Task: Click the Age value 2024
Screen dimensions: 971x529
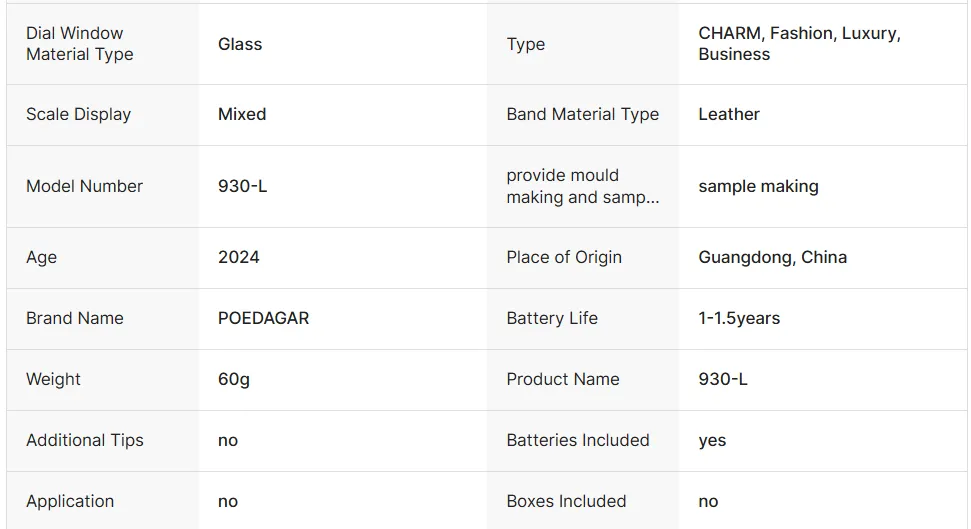Action: tap(238, 257)
